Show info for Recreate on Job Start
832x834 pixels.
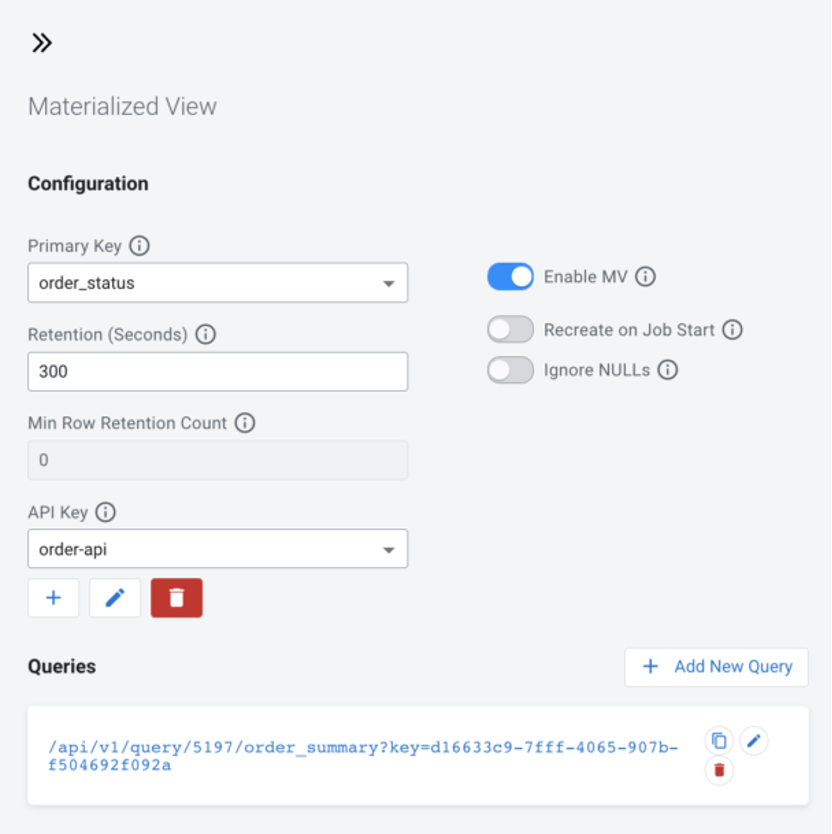point(732,330)
